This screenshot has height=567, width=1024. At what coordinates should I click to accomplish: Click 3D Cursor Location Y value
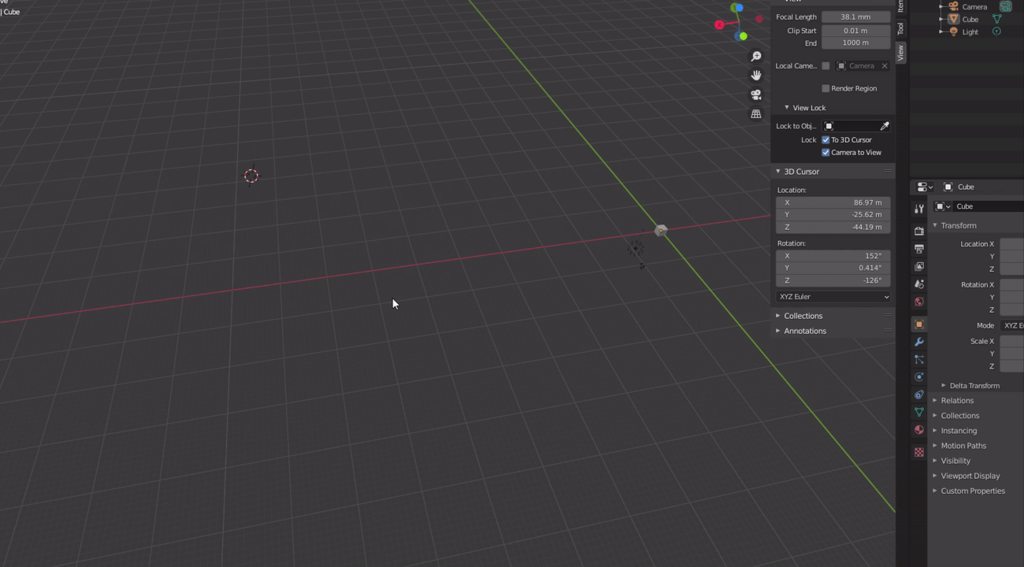(833, 214)
